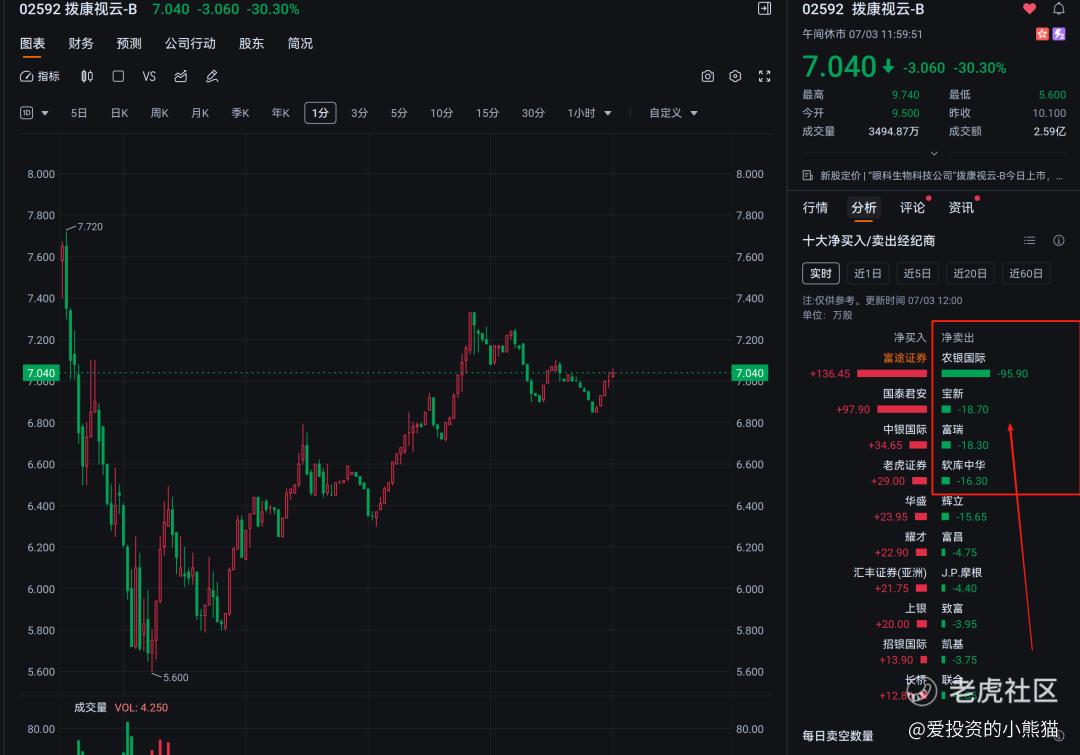Viewport: 1080px width, 755px height.
Task: Click the +136.45 red buy bar
Action: coord(892,373)
